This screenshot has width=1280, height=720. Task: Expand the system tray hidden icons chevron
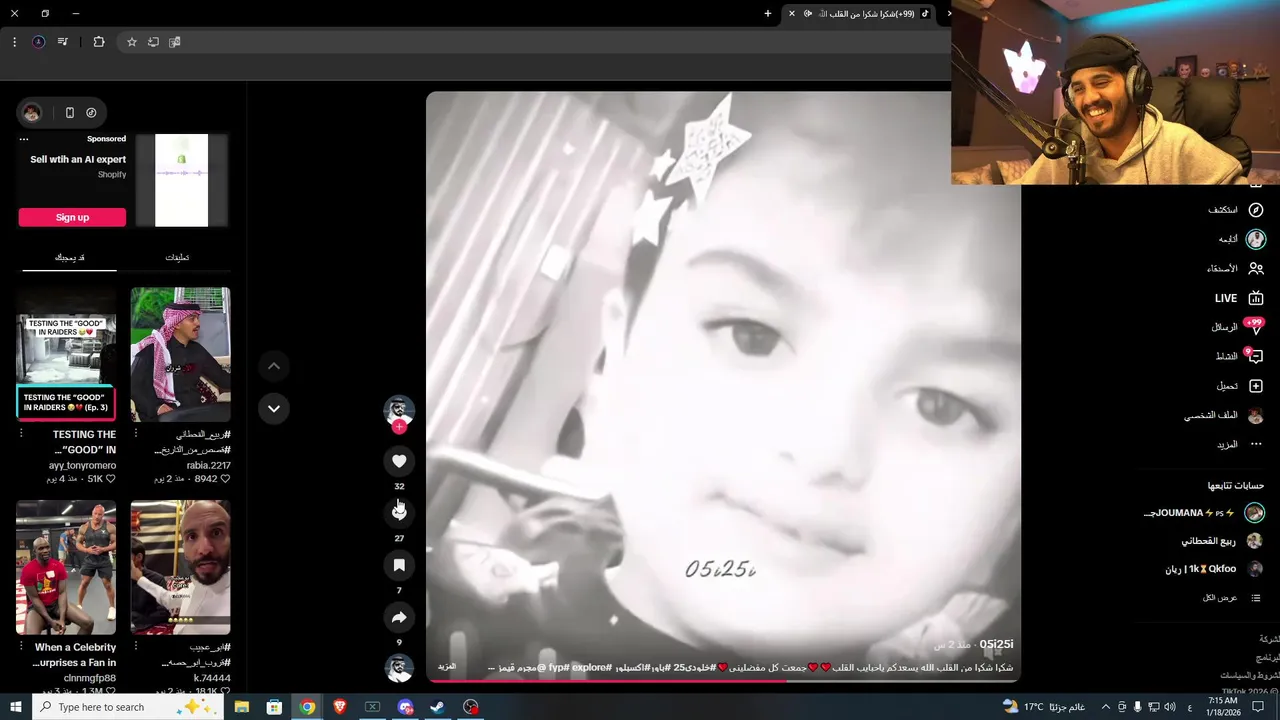1105,707
